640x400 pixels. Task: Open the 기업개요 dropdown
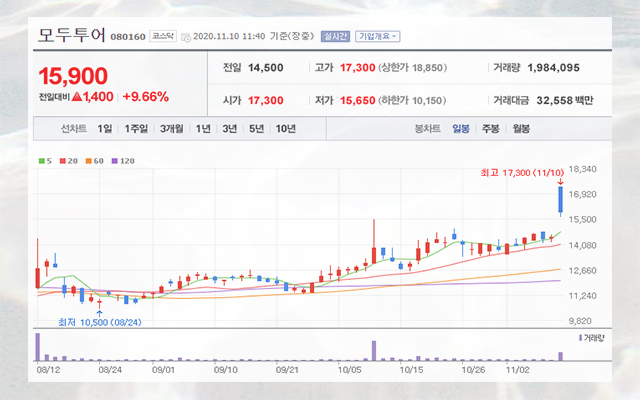pos(377,36)
